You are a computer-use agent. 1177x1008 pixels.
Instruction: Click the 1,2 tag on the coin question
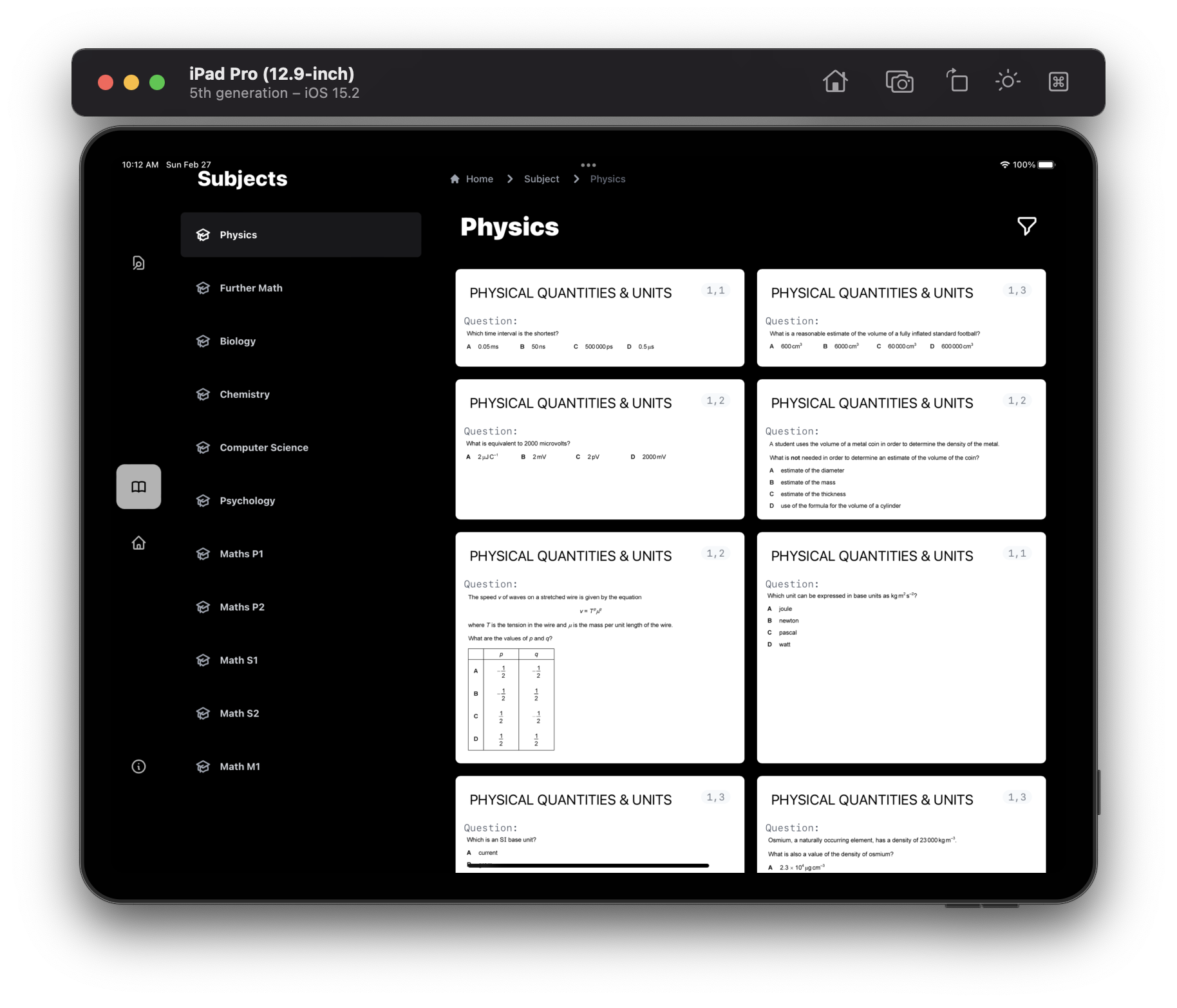point(1017,400)
